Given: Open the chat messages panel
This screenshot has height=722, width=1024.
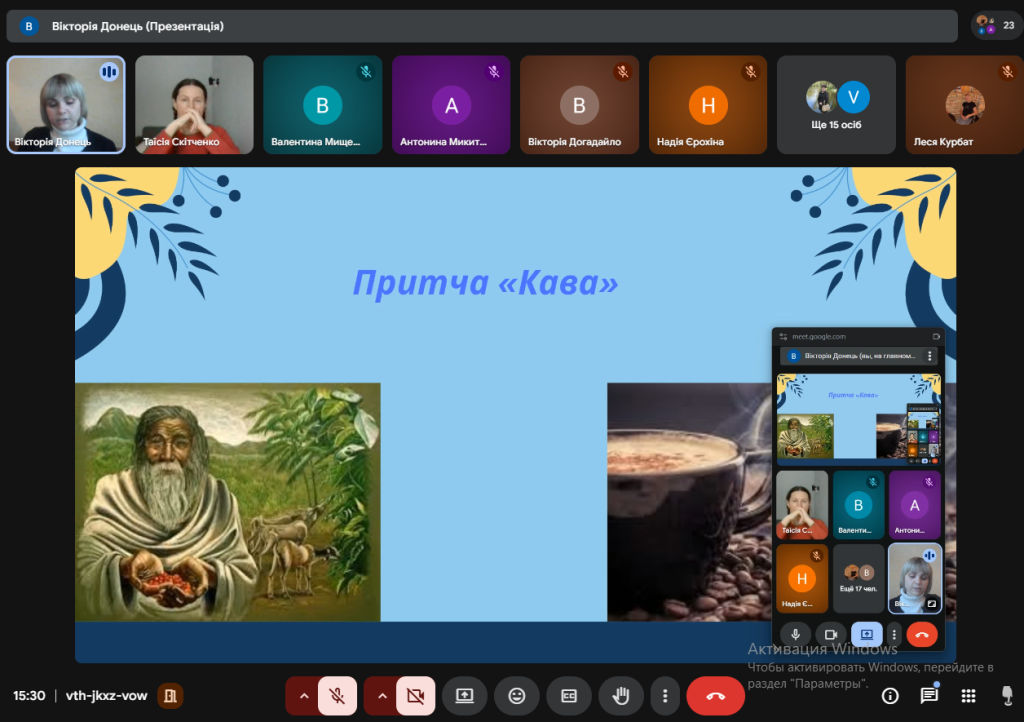Looking at the screenshot, I should (x=929, y=695).
